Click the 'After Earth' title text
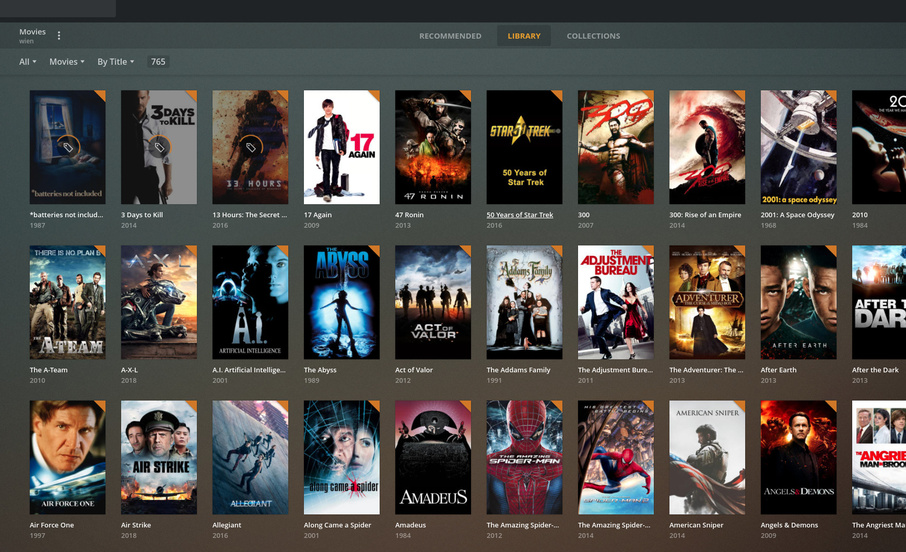The width and height of the screenshot is (906, 552). coord(778,370)
